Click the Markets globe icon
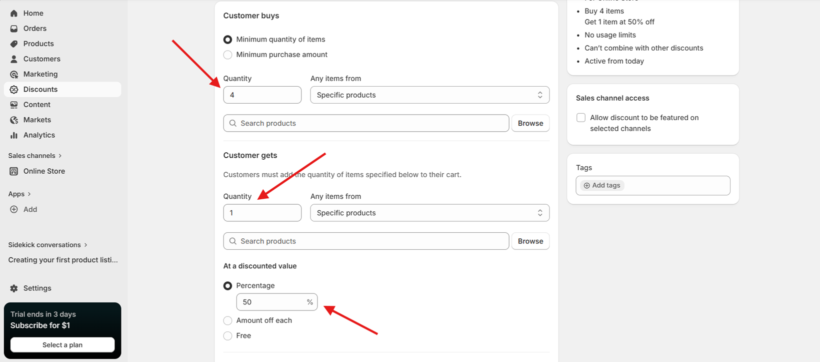The width and height of the screenshot is (820, 362). click(x=14, y=120)
